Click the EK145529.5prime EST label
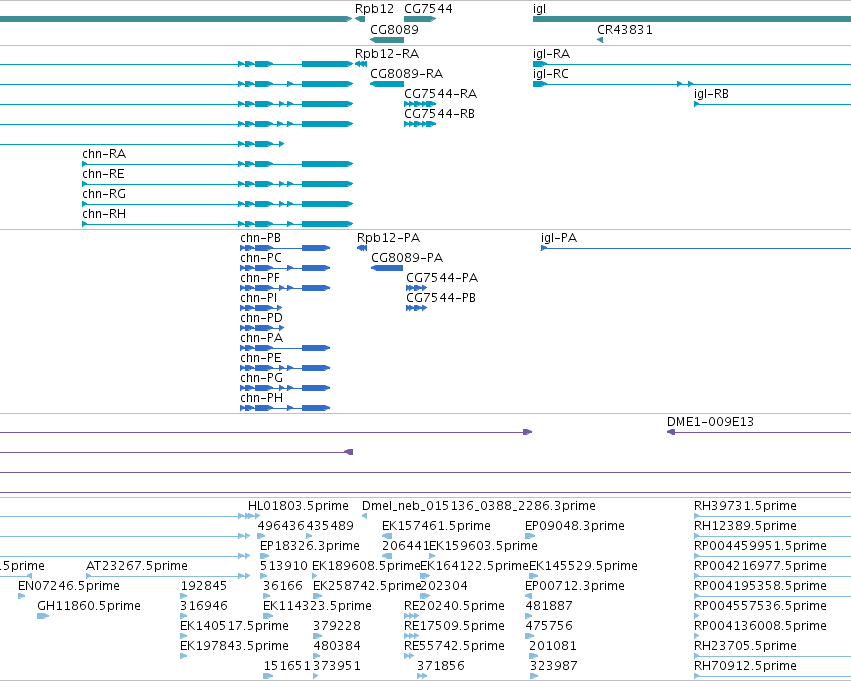The image size is (851, 681). tap(583, 566)
